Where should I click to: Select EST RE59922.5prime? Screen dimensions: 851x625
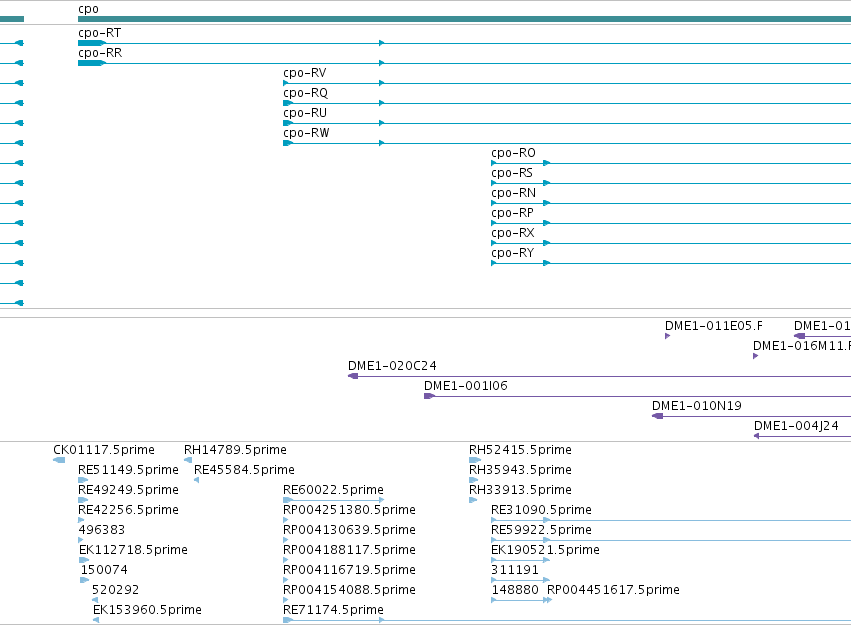point(541,530)
